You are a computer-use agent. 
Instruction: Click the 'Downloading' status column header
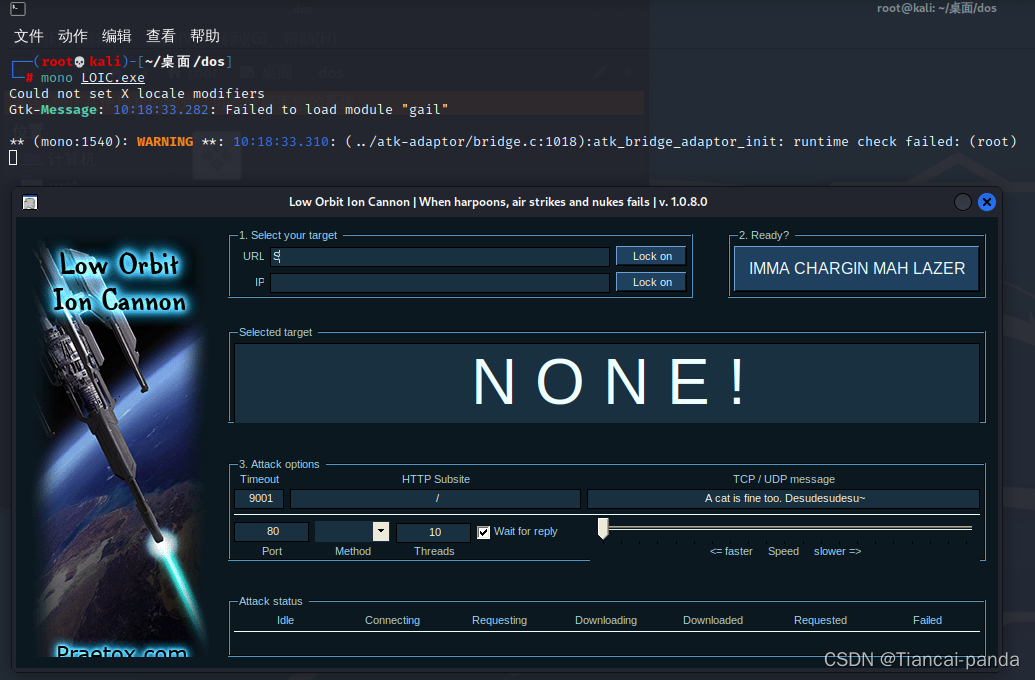coord(606,620)
